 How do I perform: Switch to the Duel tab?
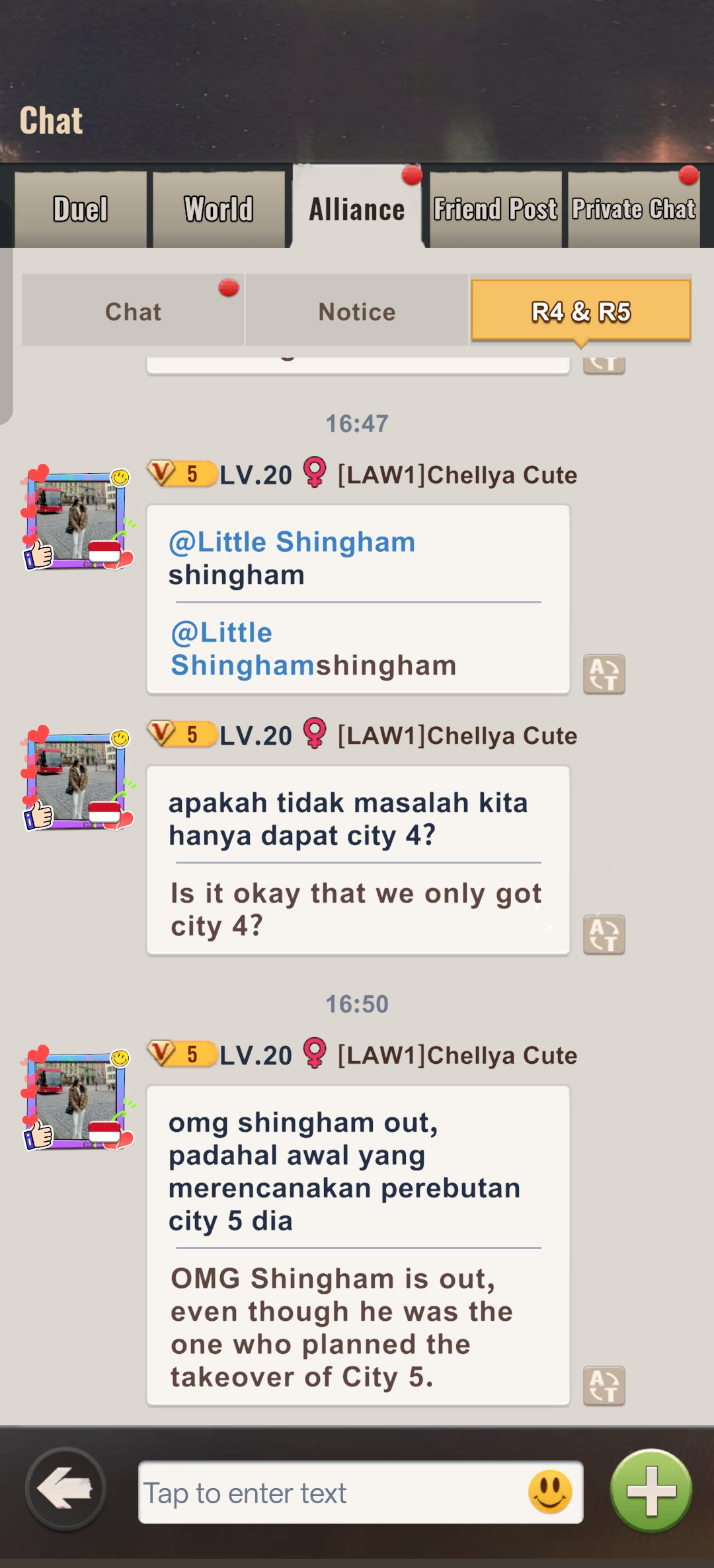80,209
